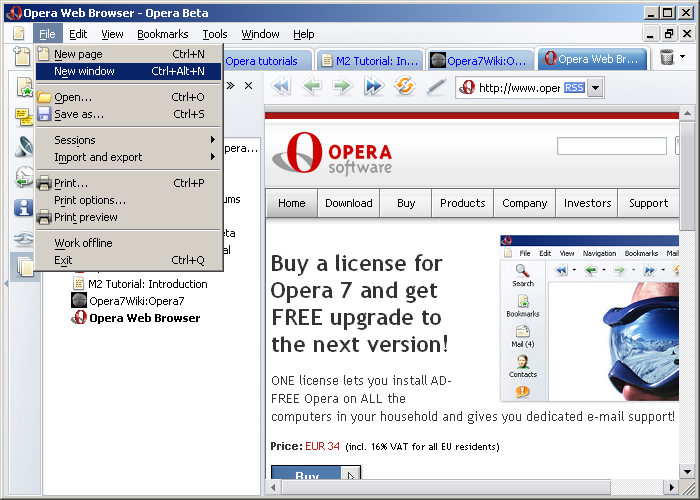This screenshot has width=700, height=500.
Task: Click the Rewind navigation icon
Action: (x=281, y=87)
